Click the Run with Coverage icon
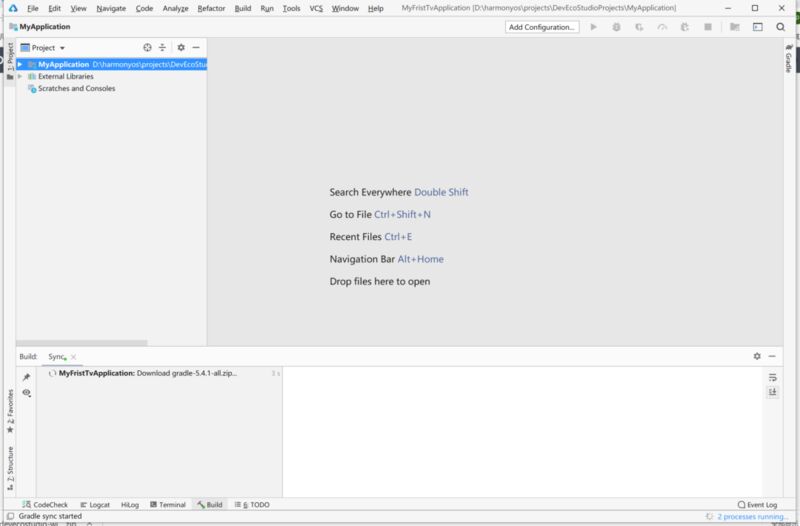Screen dimensions: 800x526 click(639, 27)
